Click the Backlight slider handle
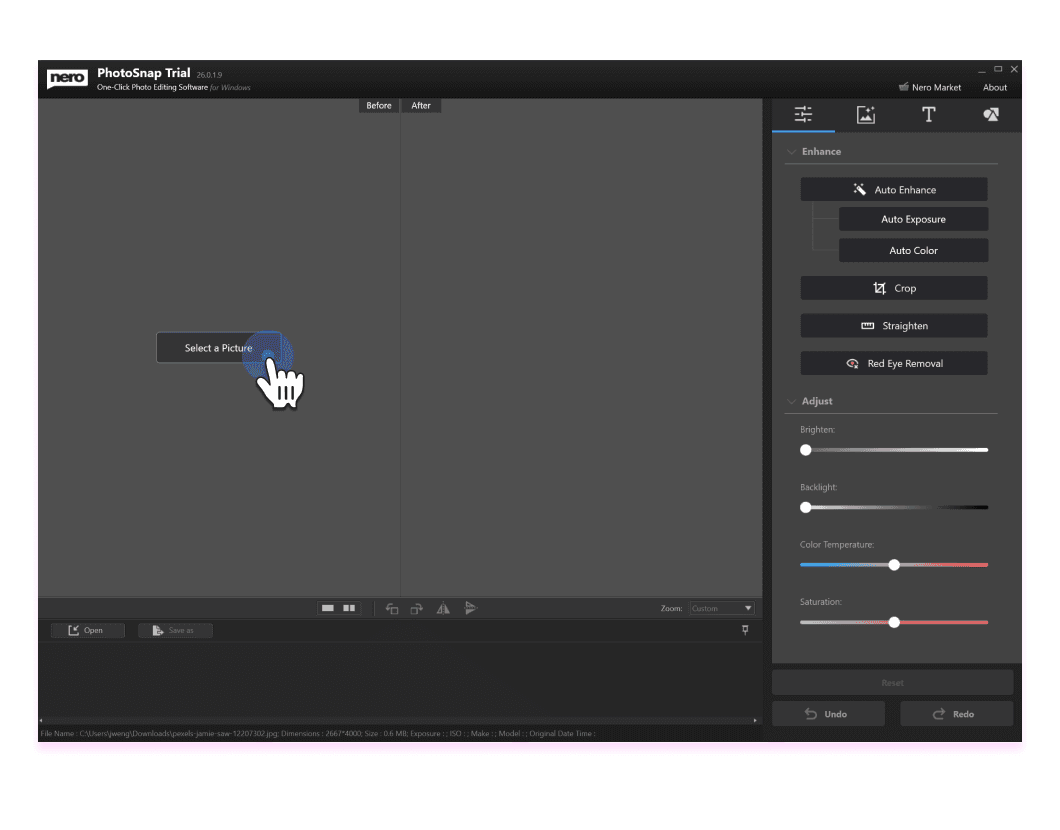 806,508
